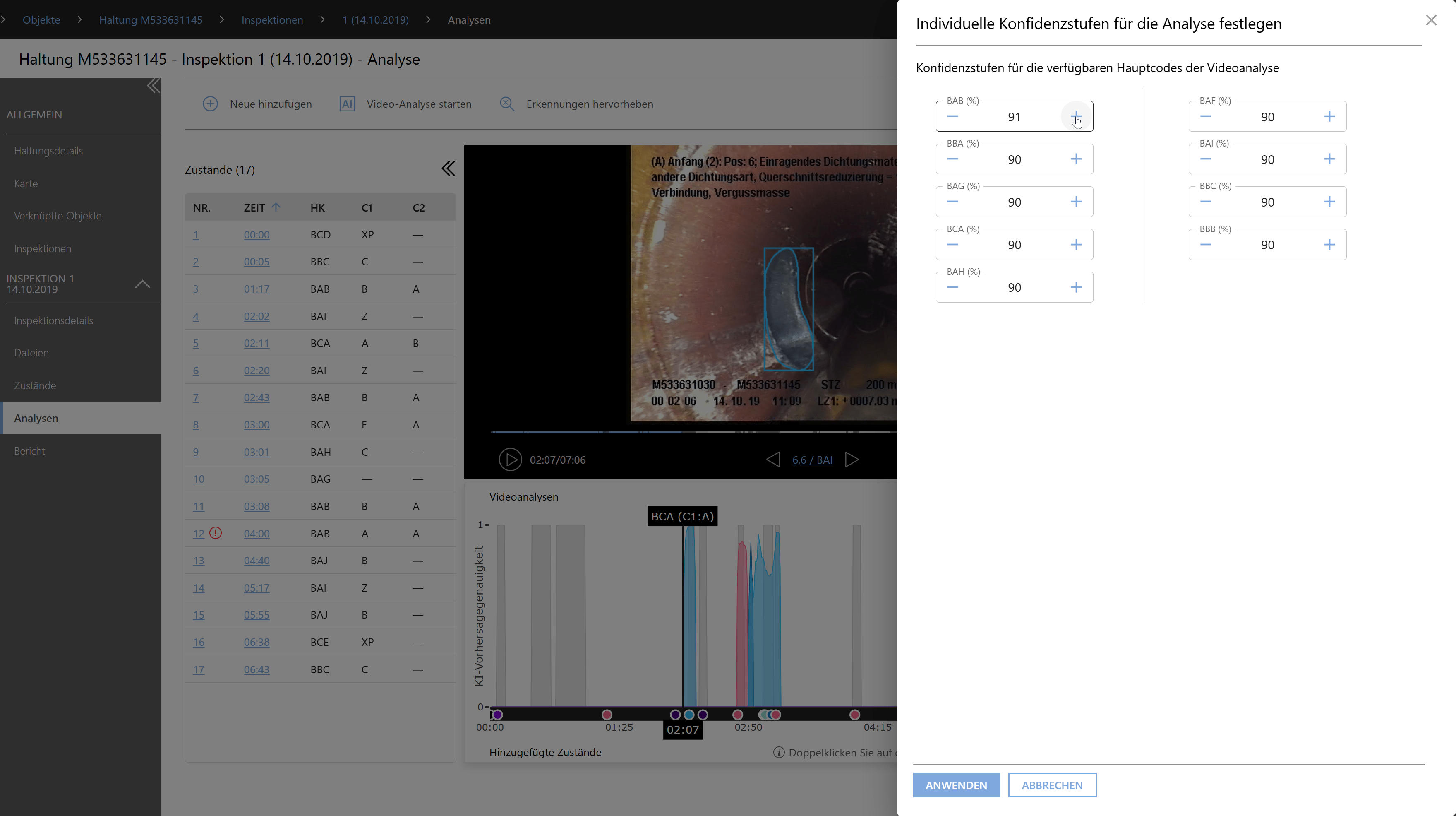Jump to time 06:38 in table

coord(257,642)
